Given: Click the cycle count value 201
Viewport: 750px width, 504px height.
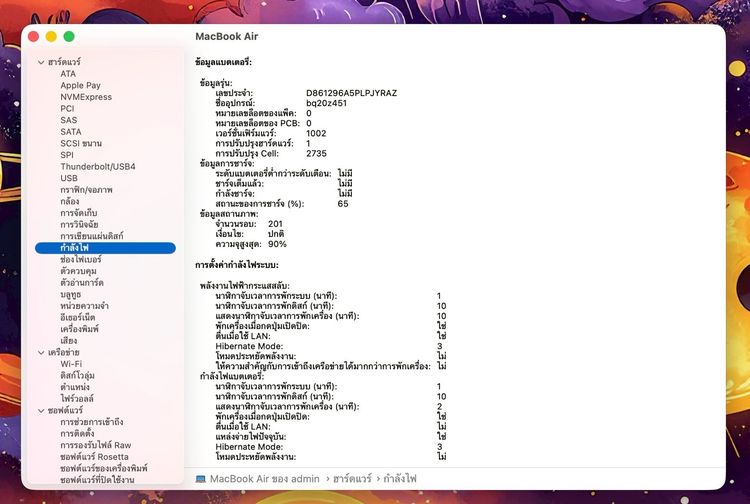Looking at the screenshot, I should point(276,224).
